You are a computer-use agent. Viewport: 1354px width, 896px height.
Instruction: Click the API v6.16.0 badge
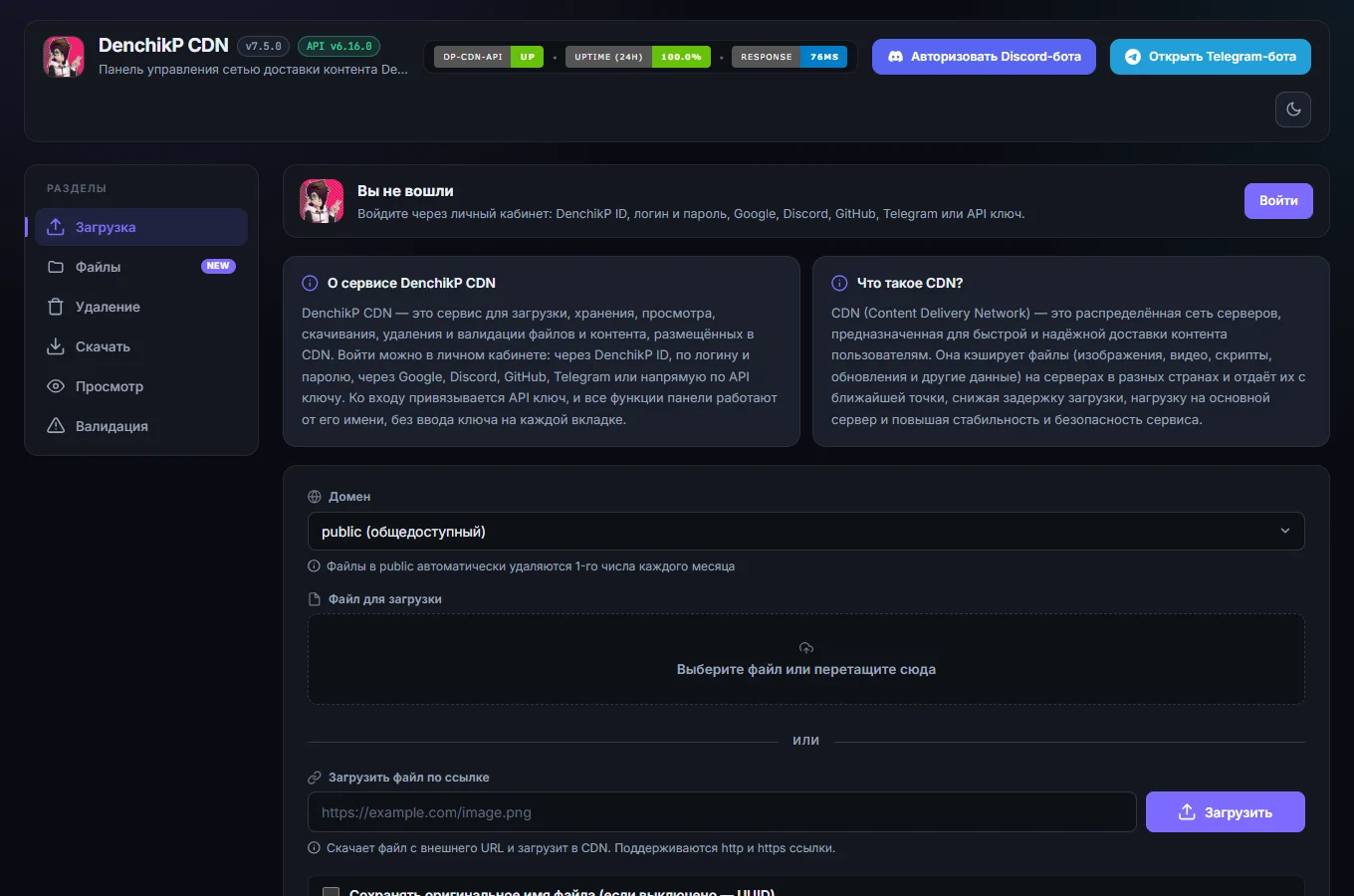pos(338,46)
